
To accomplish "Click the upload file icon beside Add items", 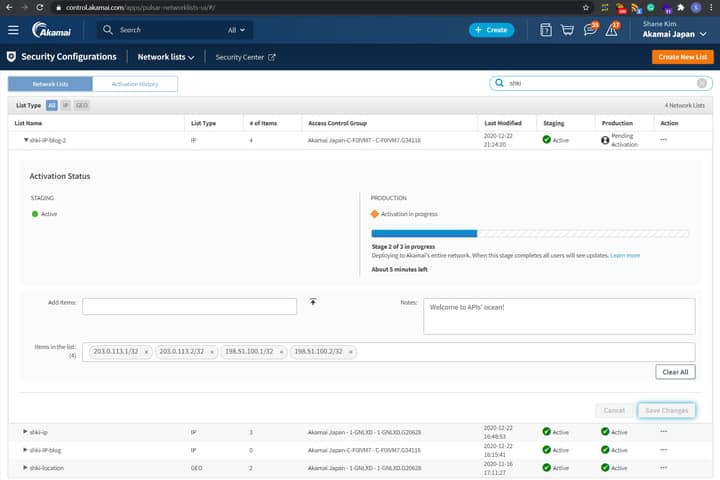I will (312, 302).
